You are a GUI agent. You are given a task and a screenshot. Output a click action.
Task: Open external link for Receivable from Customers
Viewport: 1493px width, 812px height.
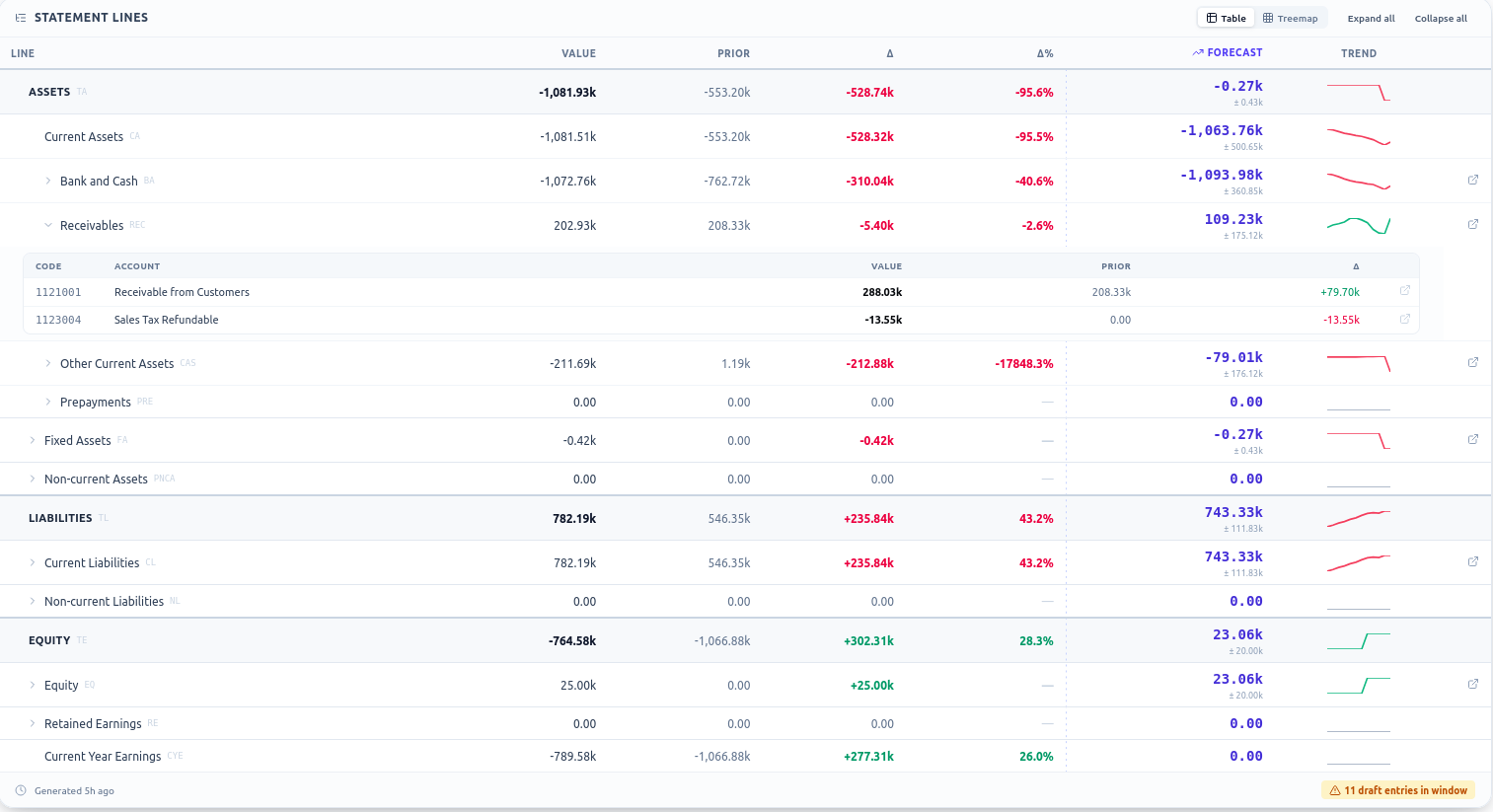pos(1405,290)
